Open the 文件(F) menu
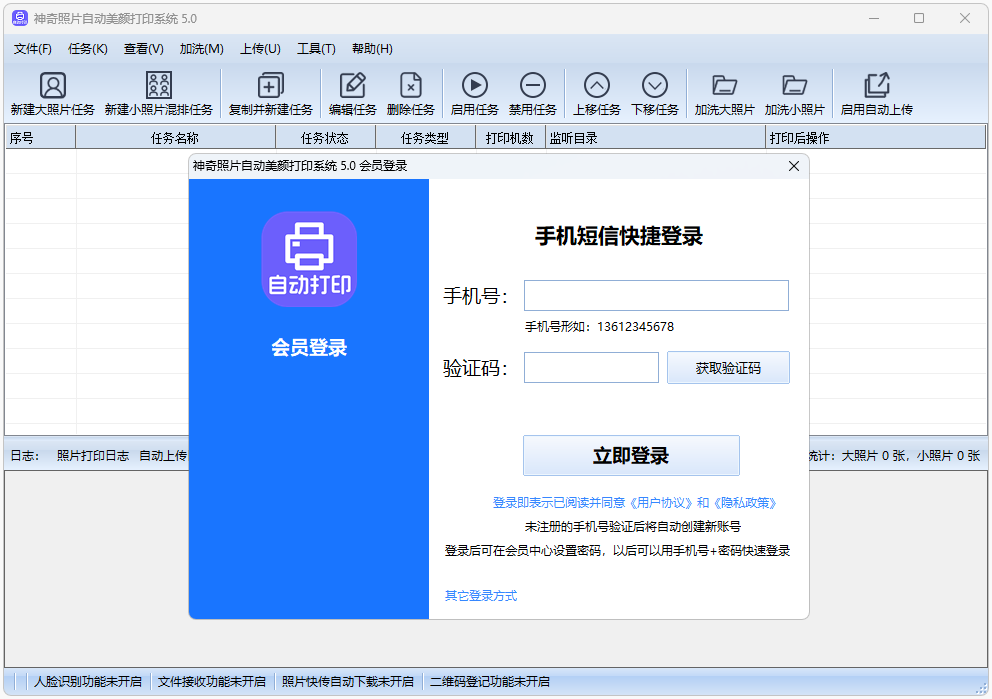This screenshot has height=699, width=992. 31,48
